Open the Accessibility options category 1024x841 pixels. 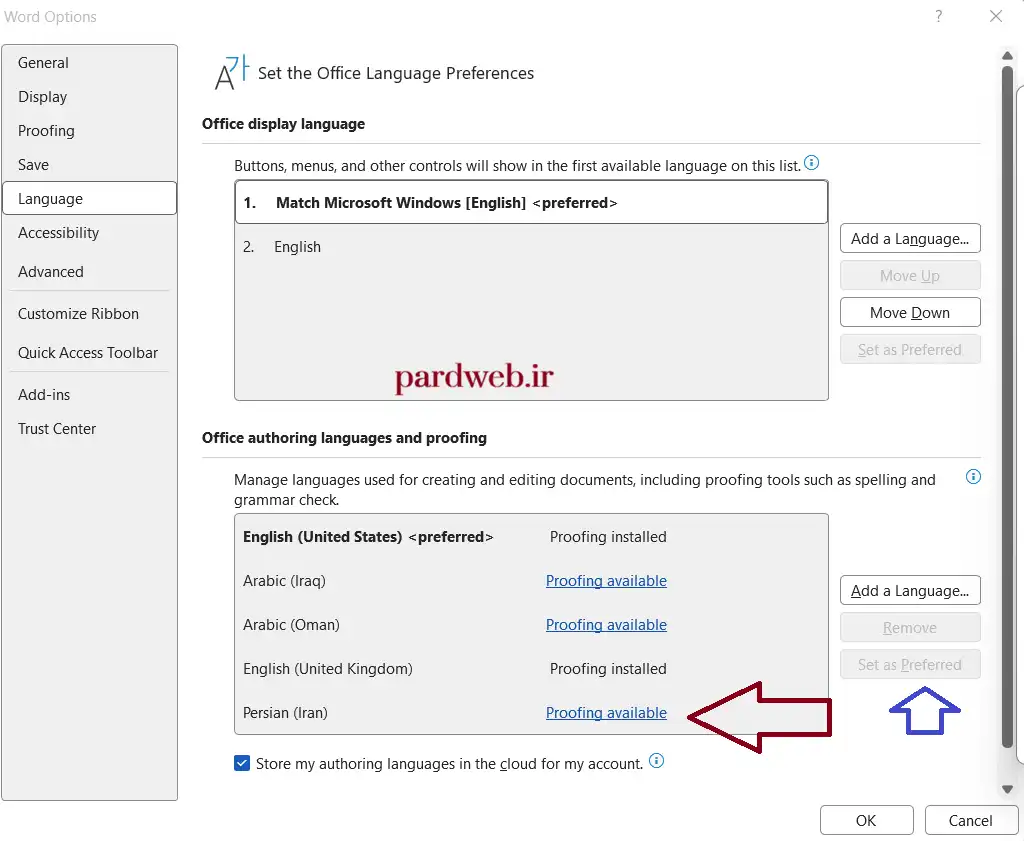click(89, 233)
